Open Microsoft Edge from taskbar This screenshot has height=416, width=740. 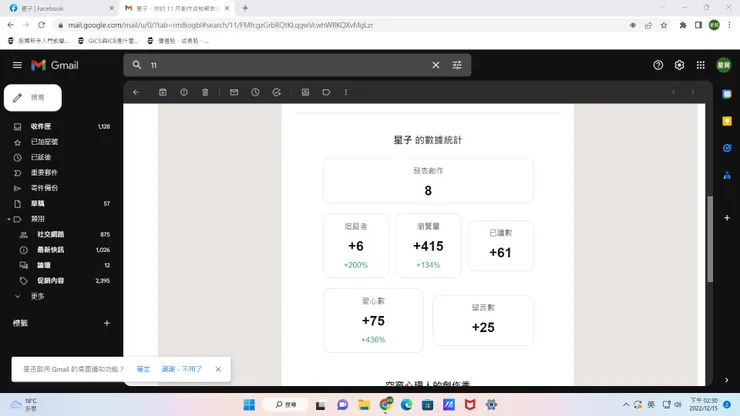click(406, 405)
